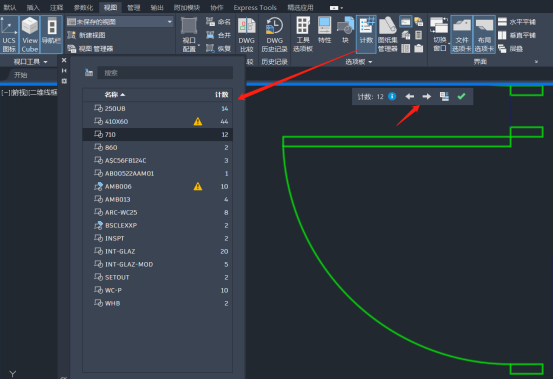
Task: Toggle the UCS 图标 display
Action: tap(9, 35)
